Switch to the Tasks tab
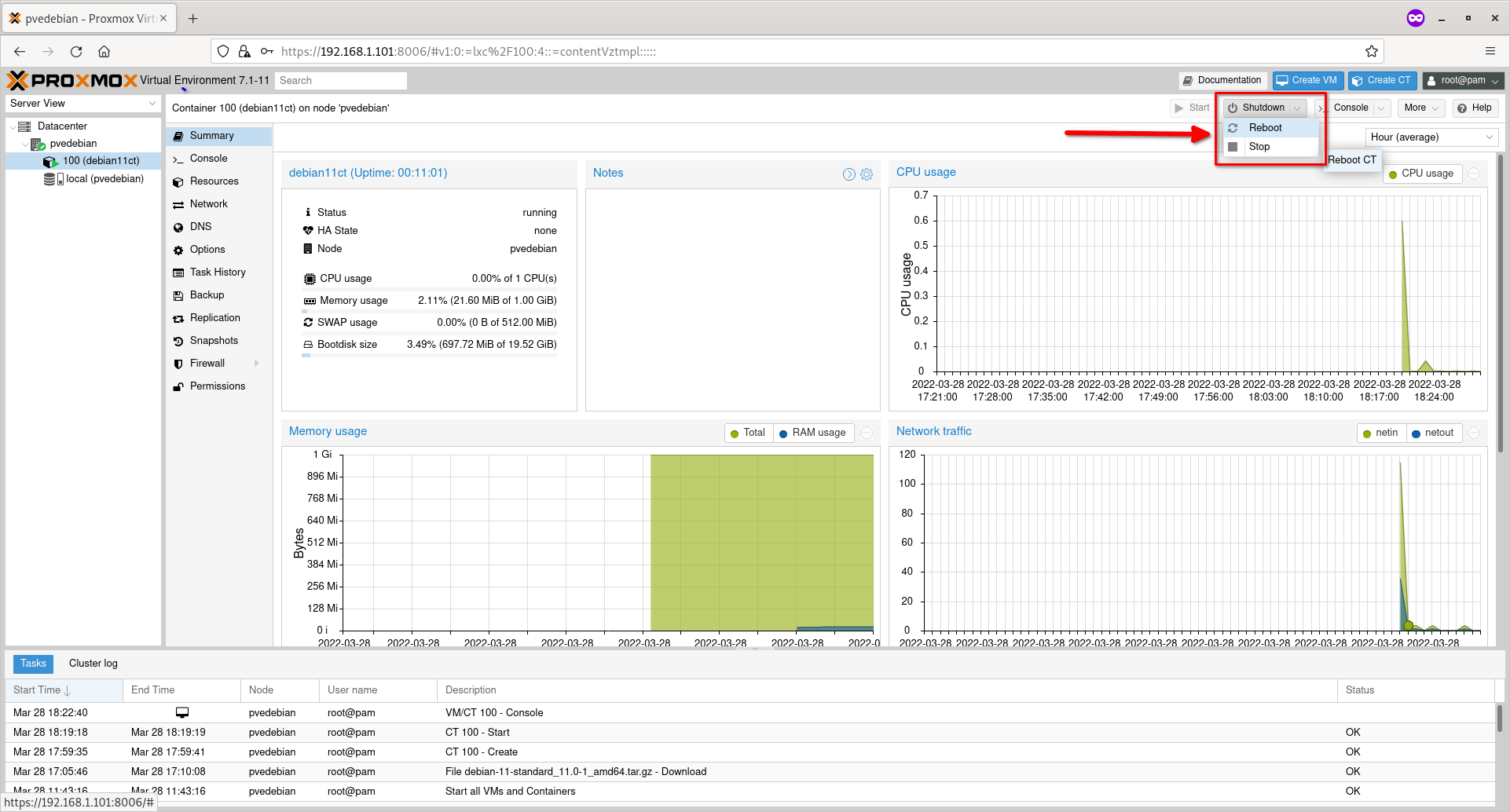This screenshot has width=1510, height=812. pos(34,664)
